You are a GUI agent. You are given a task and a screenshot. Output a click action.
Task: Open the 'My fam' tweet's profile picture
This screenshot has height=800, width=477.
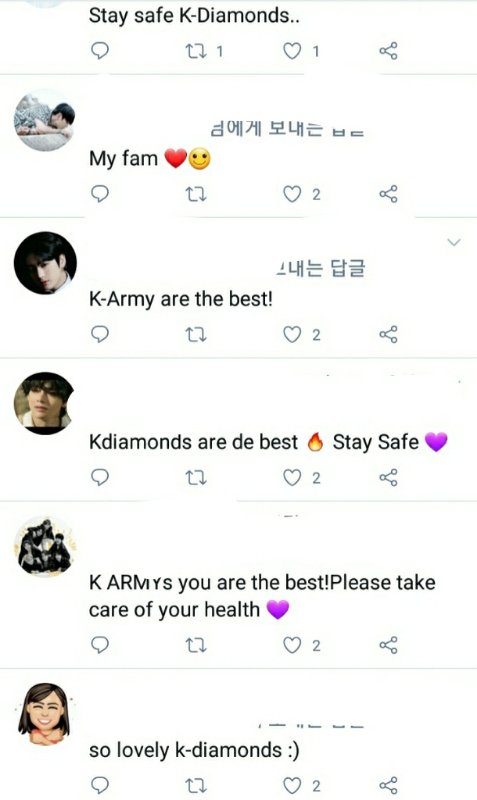[44, 120]
